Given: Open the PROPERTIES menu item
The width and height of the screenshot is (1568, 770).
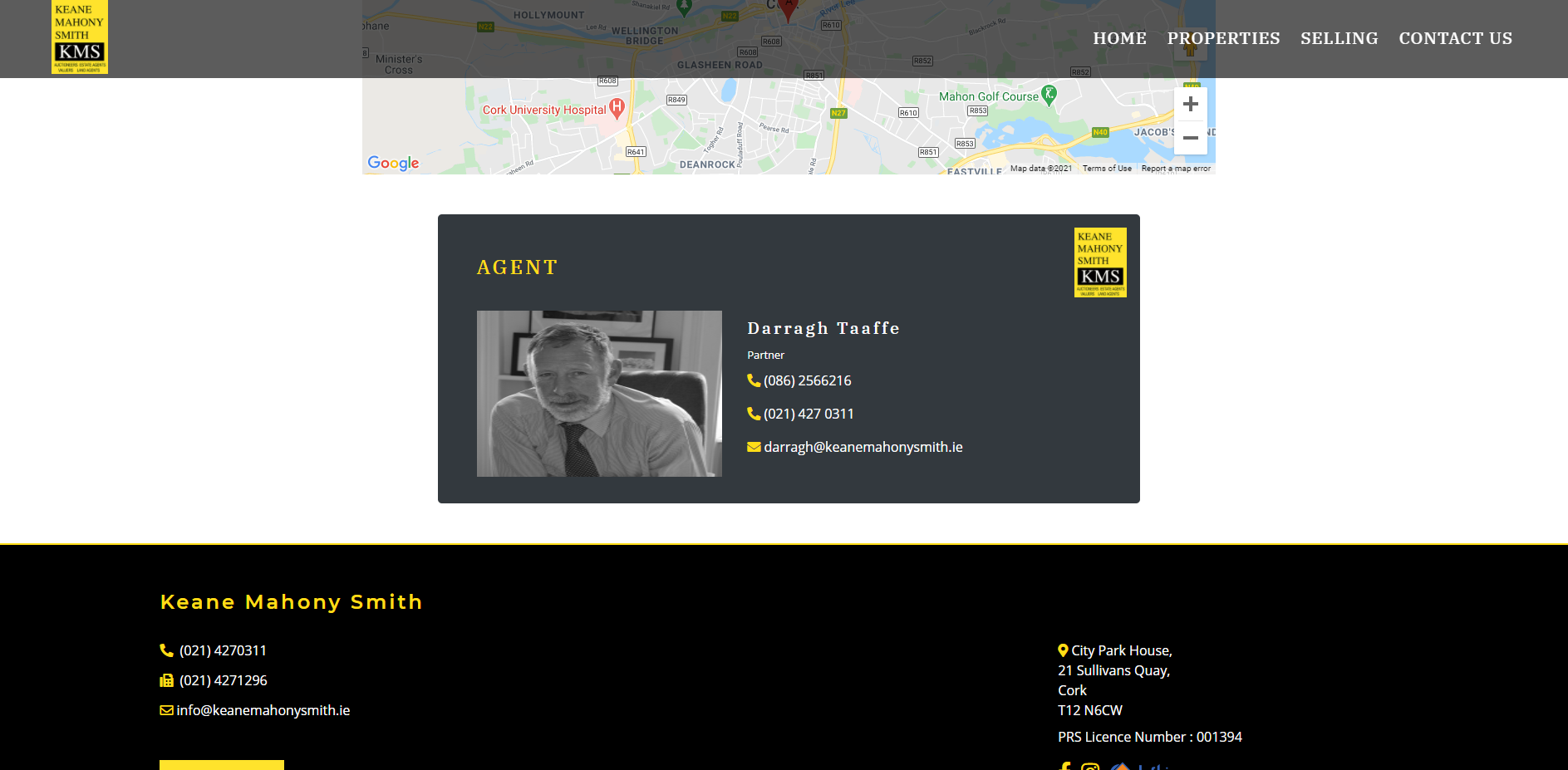Looking at the screenshot, I should point(1223,38).
